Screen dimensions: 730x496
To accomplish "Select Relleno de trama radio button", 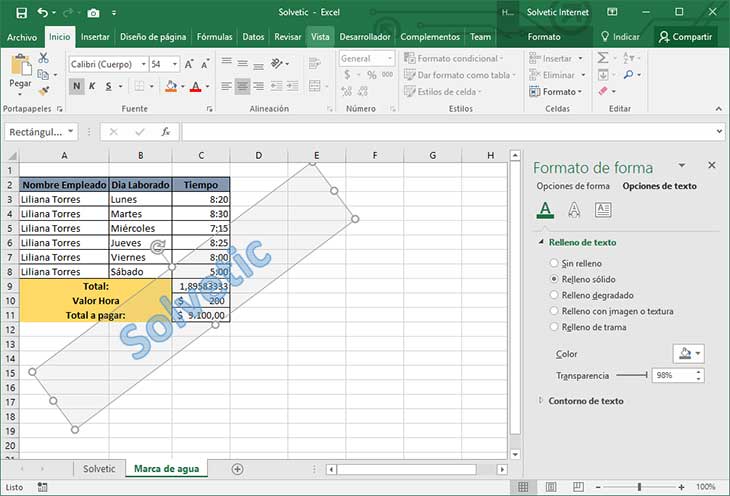I will click(x=554, y=327).
